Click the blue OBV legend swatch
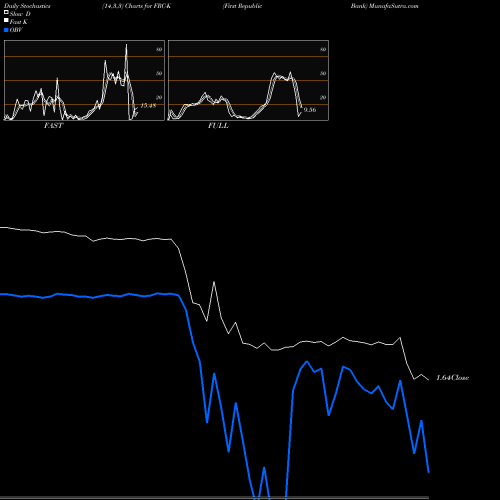The height and width of the screenshot is (500, 500). click(6, 30)
